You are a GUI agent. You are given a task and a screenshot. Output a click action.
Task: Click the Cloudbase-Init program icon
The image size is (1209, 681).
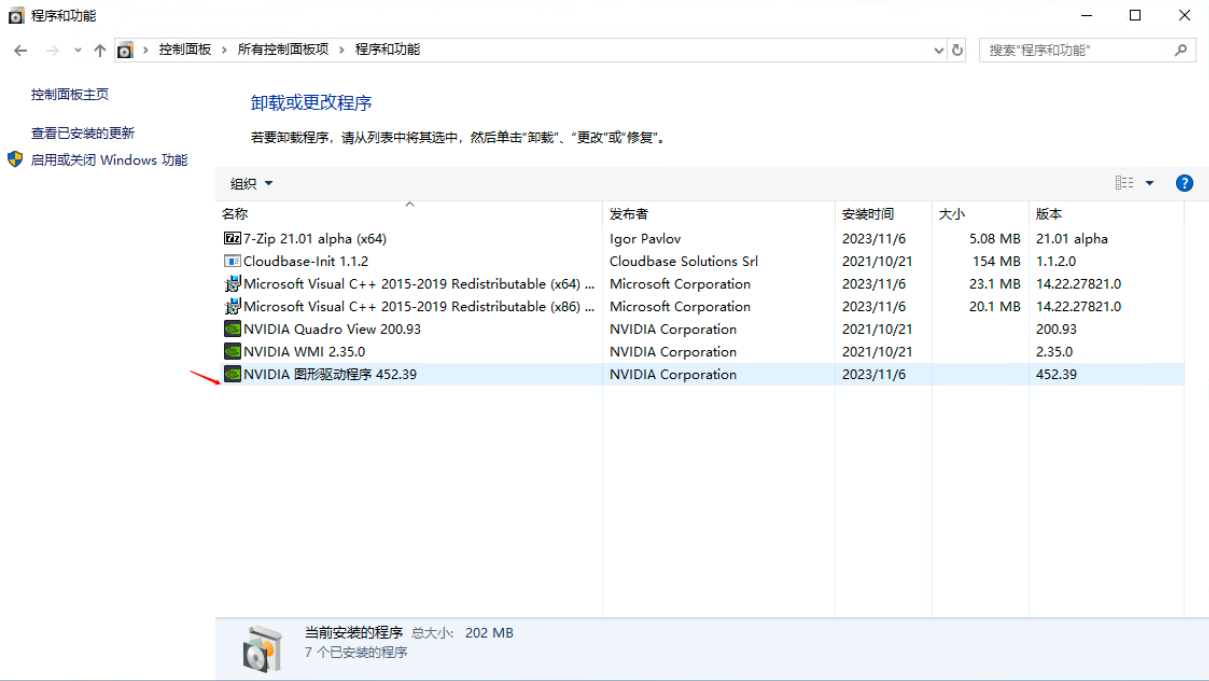click(x=232, y=261)
